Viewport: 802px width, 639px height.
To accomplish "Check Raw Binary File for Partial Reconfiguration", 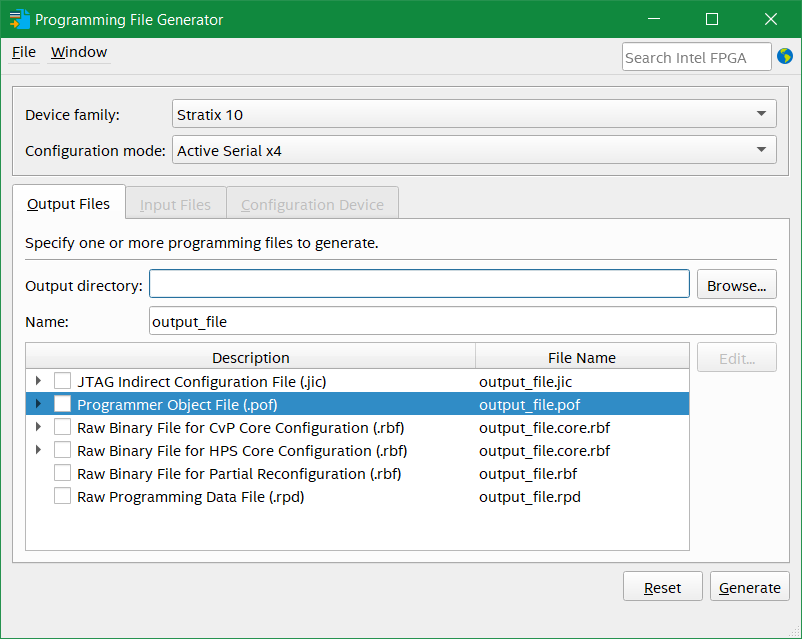I will (63, 473).
